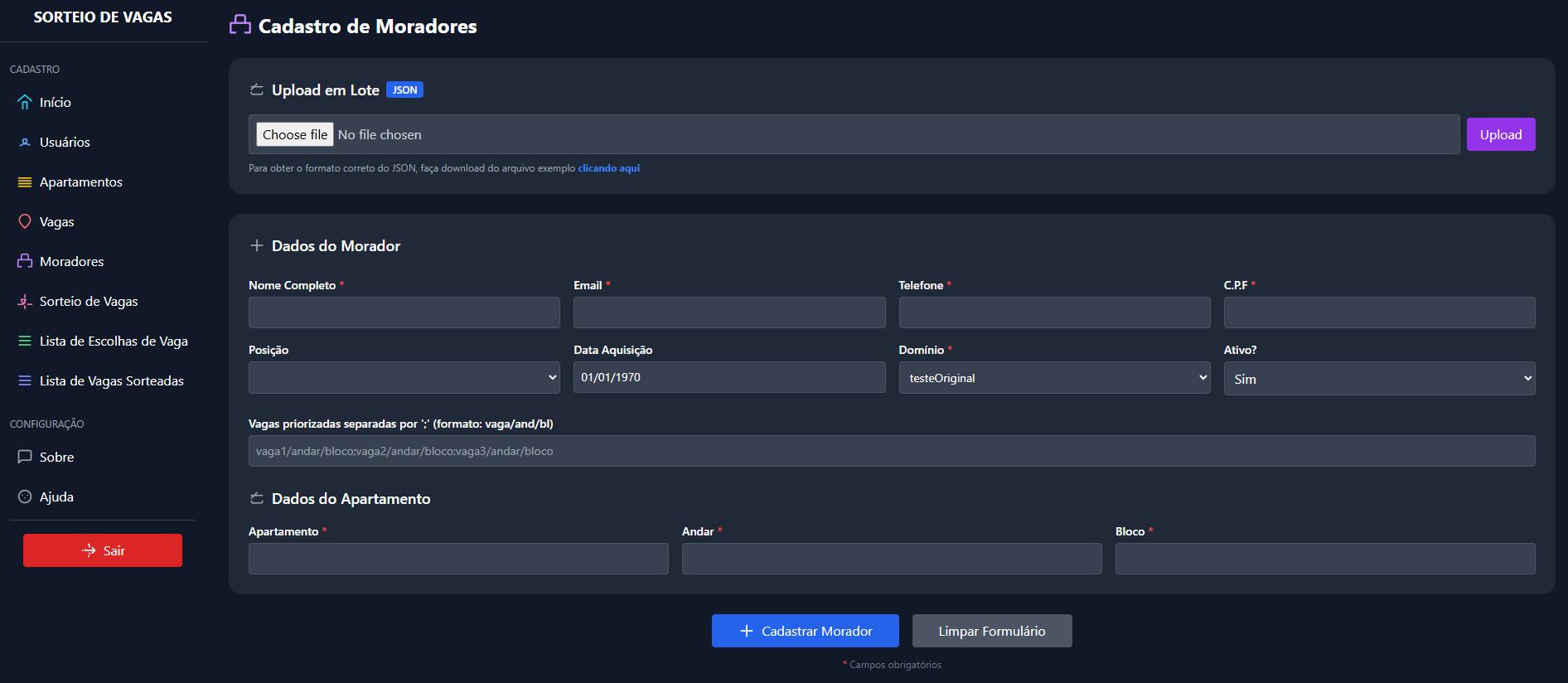The width and height of the screenshot is (1568, 683).
Task: Click the Sorteio de Vagas icon
Action: (25, 302)
